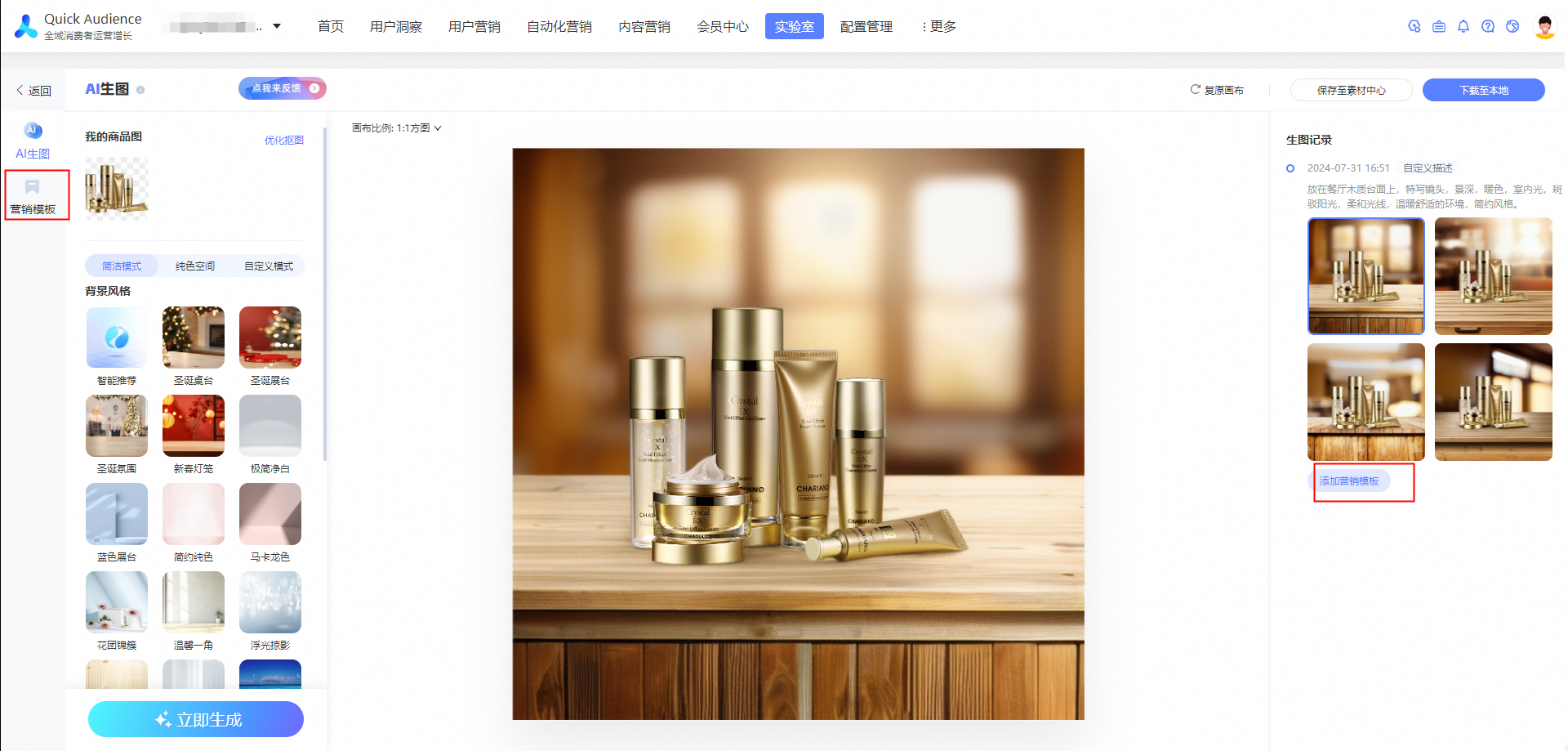Click the 下载至本地 download button
The image size is (1568, 751).
1484,90
